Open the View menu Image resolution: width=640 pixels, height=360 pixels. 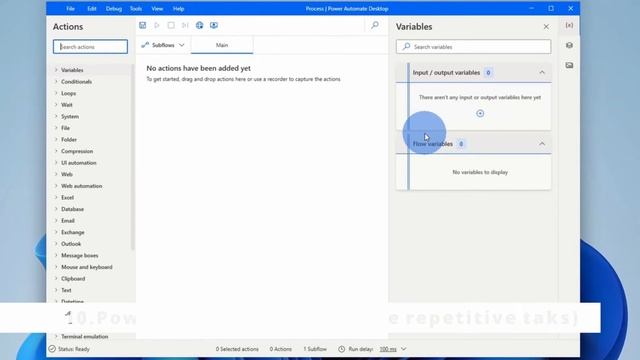[x=157, y=9]
